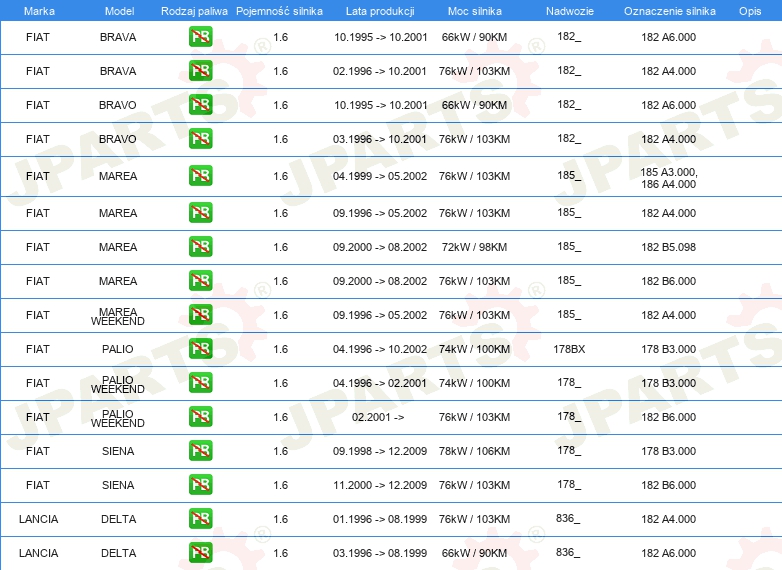Select the '04.1999 -> 05.2002' date range
Screen dimensions: 782x570
380,177
